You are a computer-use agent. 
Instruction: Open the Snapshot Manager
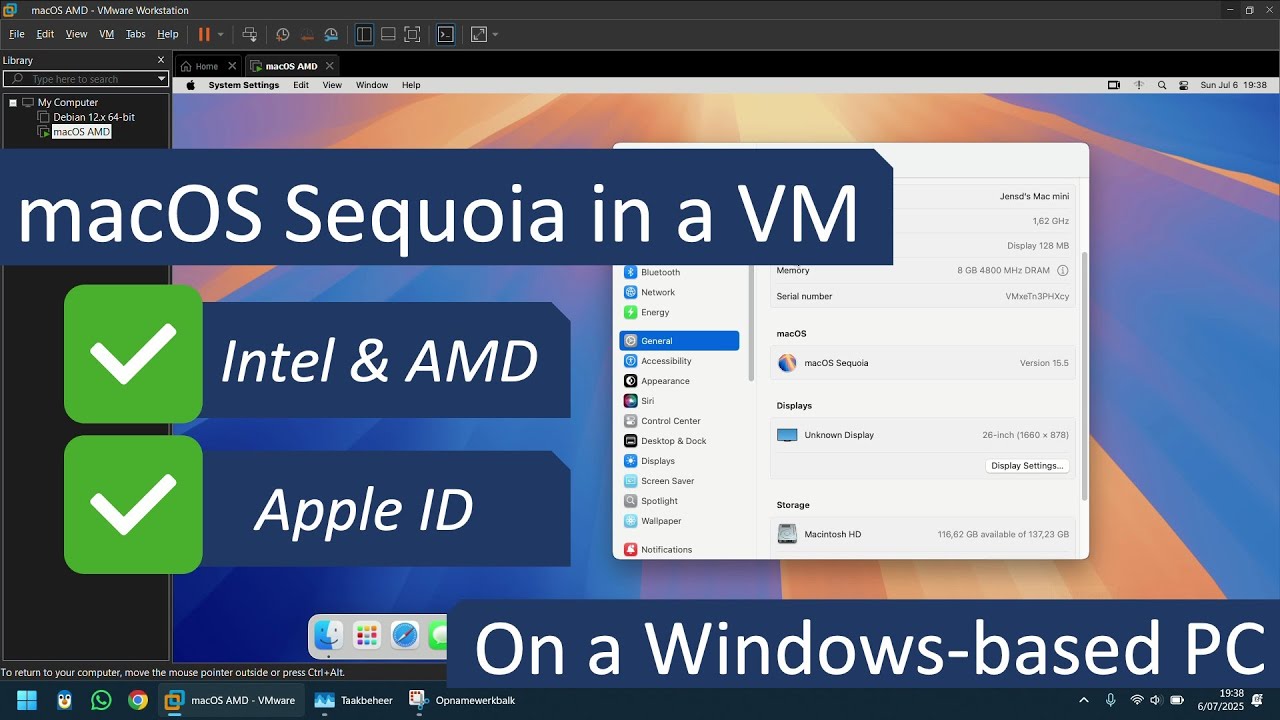331,34
